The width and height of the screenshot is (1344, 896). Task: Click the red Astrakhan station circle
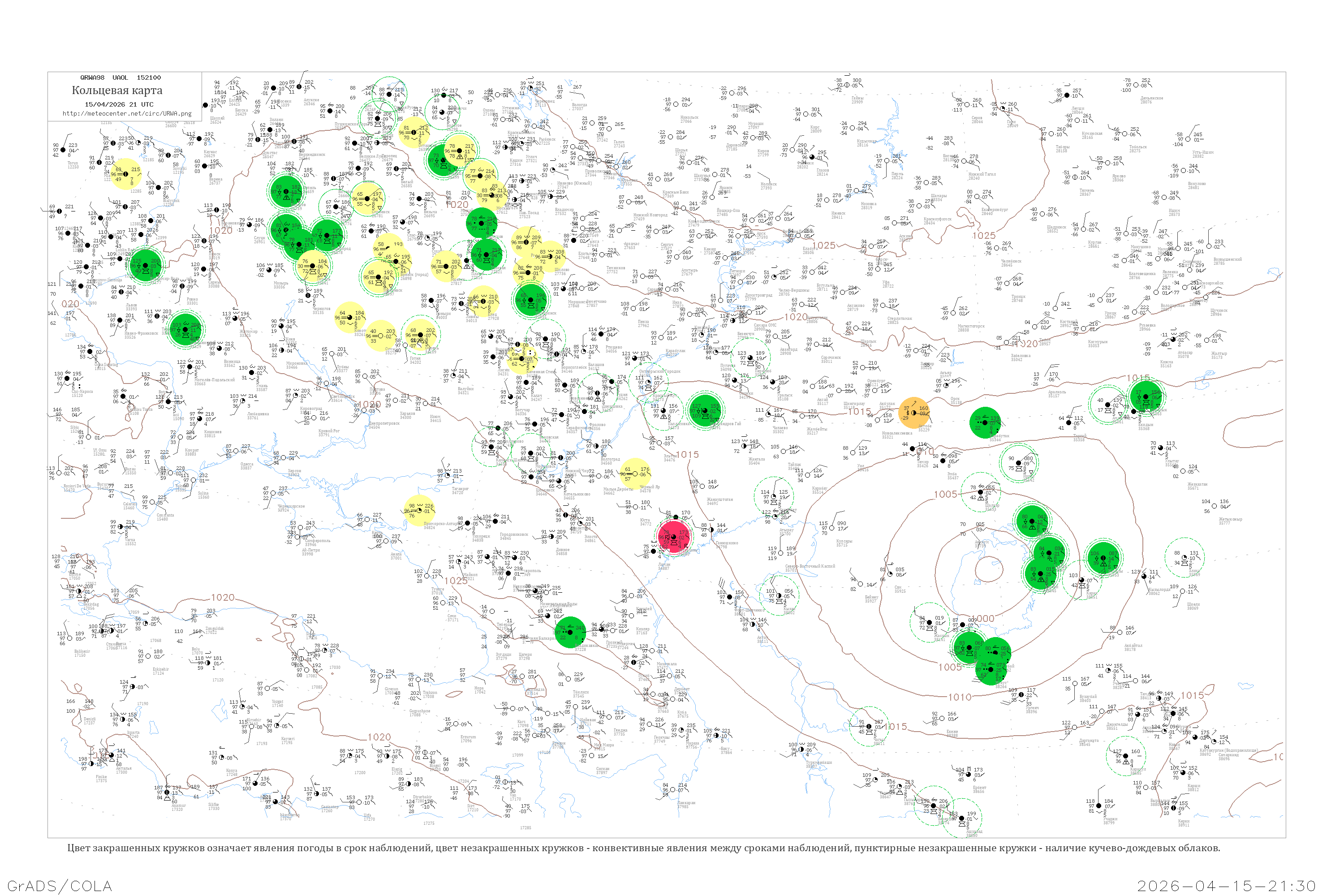point(674,537)
